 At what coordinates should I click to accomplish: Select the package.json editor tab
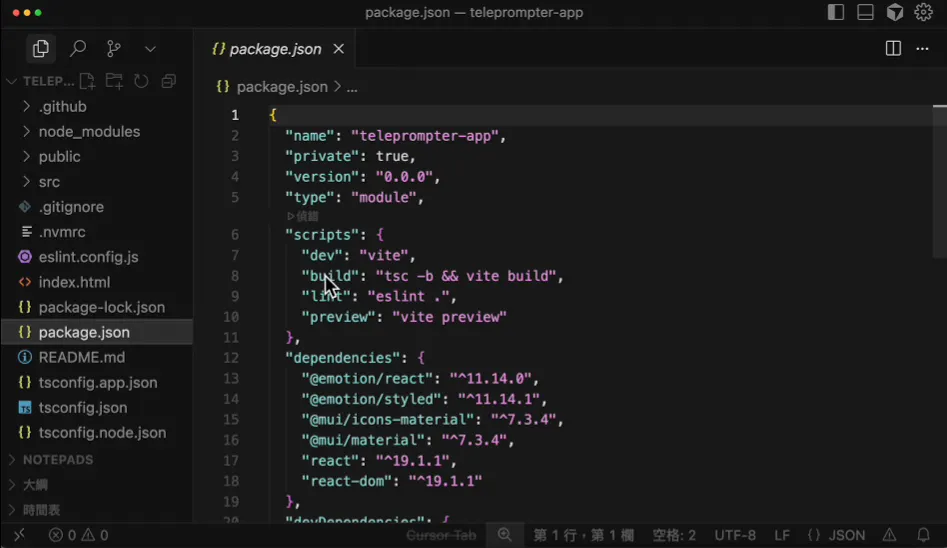[275, 49]
